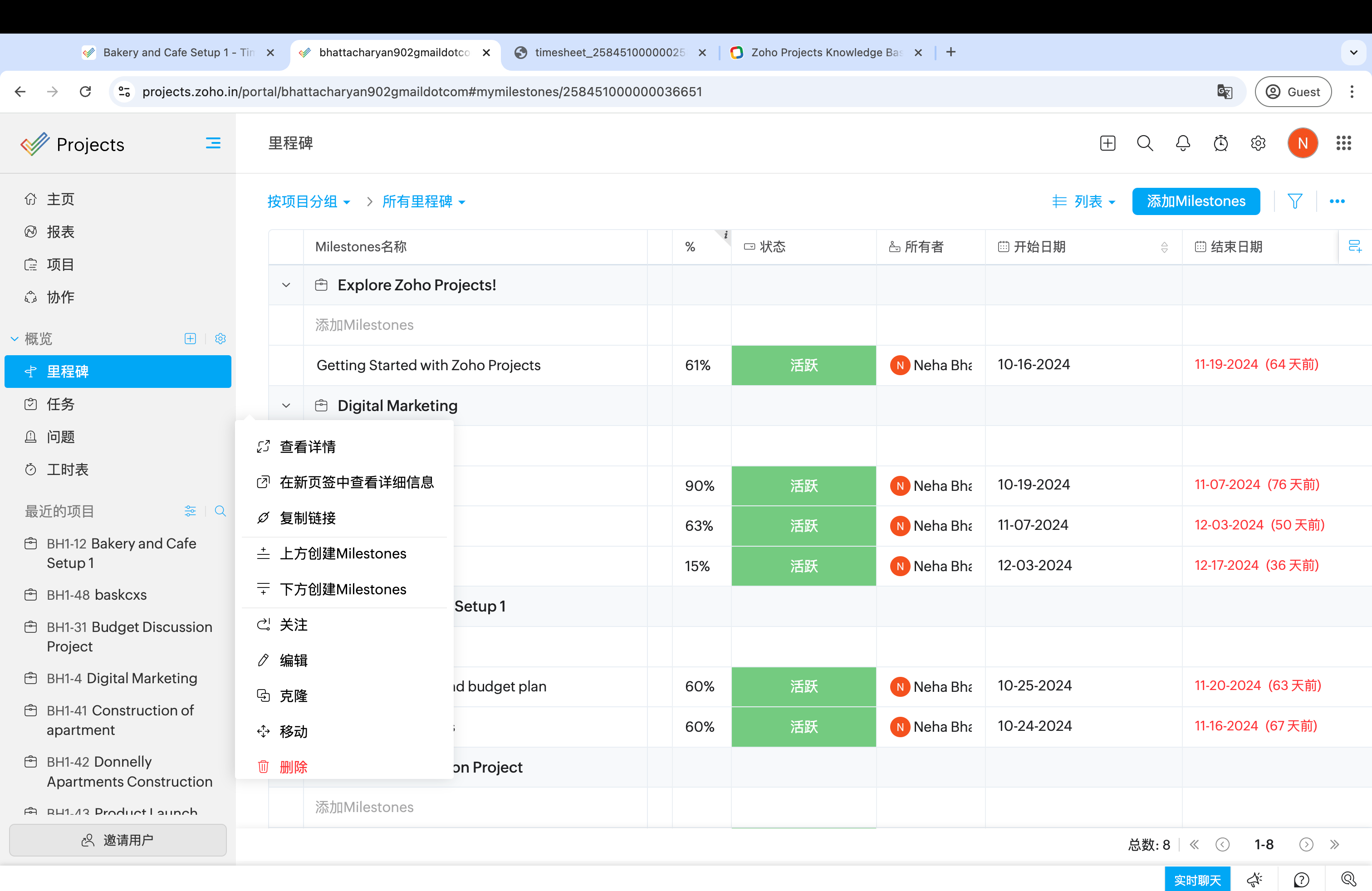Choose 删除 from the context menu

pos(294,767)
